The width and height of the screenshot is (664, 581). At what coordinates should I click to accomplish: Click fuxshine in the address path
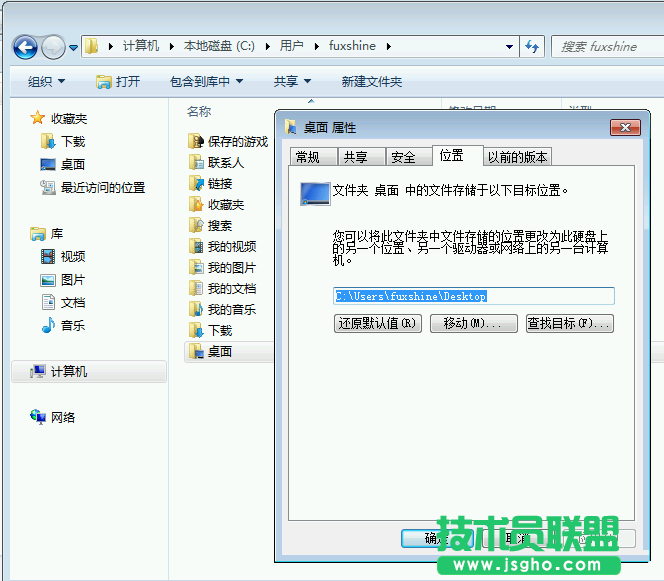[352, 46]
